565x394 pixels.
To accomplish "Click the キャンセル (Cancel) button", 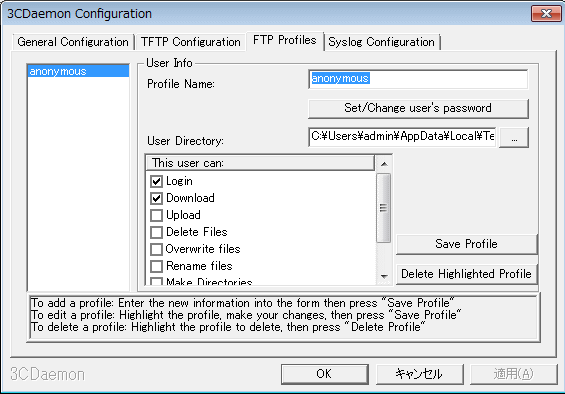I will click(419, 374).
